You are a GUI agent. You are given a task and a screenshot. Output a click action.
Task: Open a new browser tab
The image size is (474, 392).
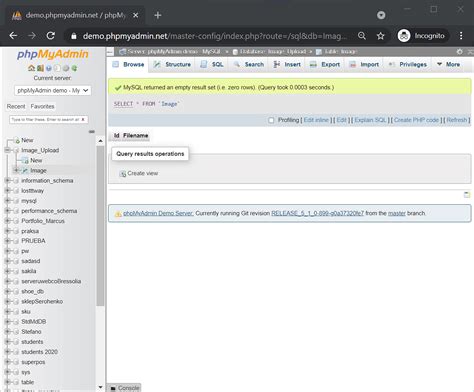click(158, 15)
